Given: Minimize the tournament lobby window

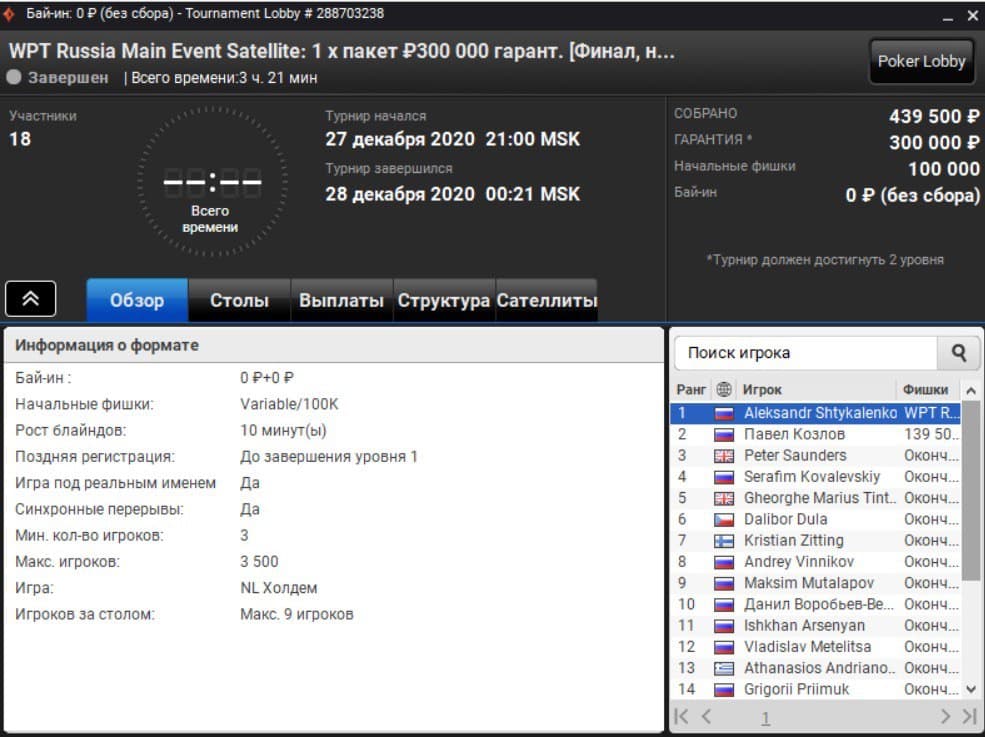Looking at the screenshot, I should tap(948, 16).
